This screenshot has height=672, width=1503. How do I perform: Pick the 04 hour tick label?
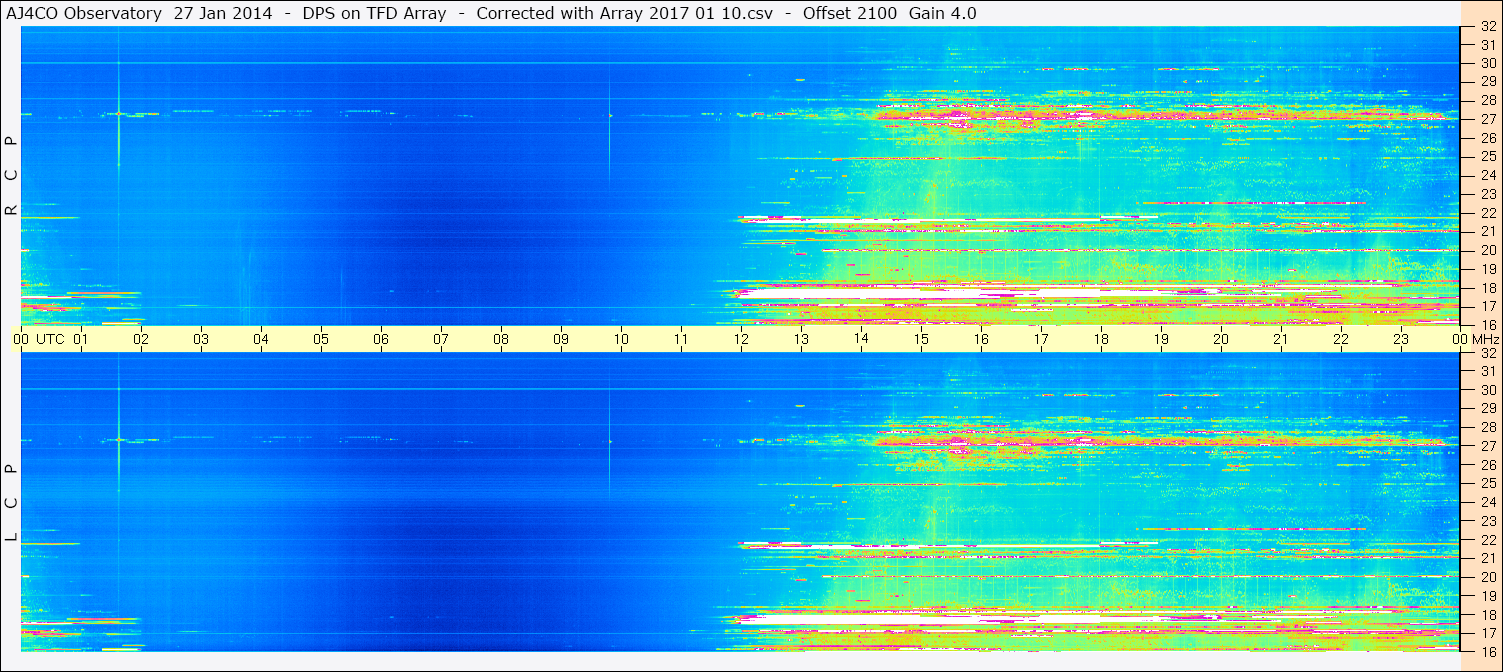pyautogui.click(x=261, y=339)
